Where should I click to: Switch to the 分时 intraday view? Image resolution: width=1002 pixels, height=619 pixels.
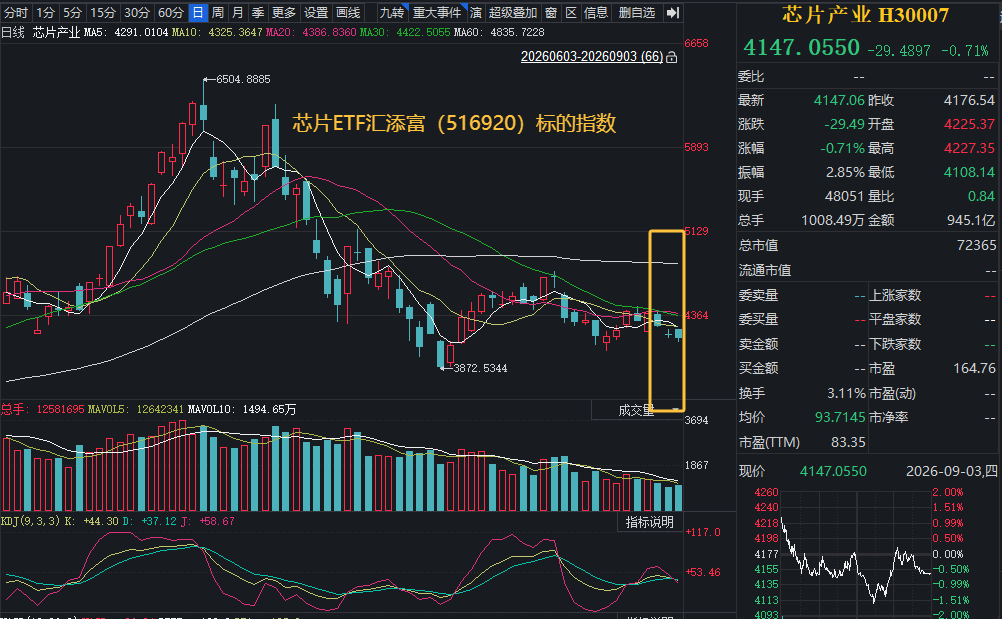pyautogui.click(x=15, y=12)
